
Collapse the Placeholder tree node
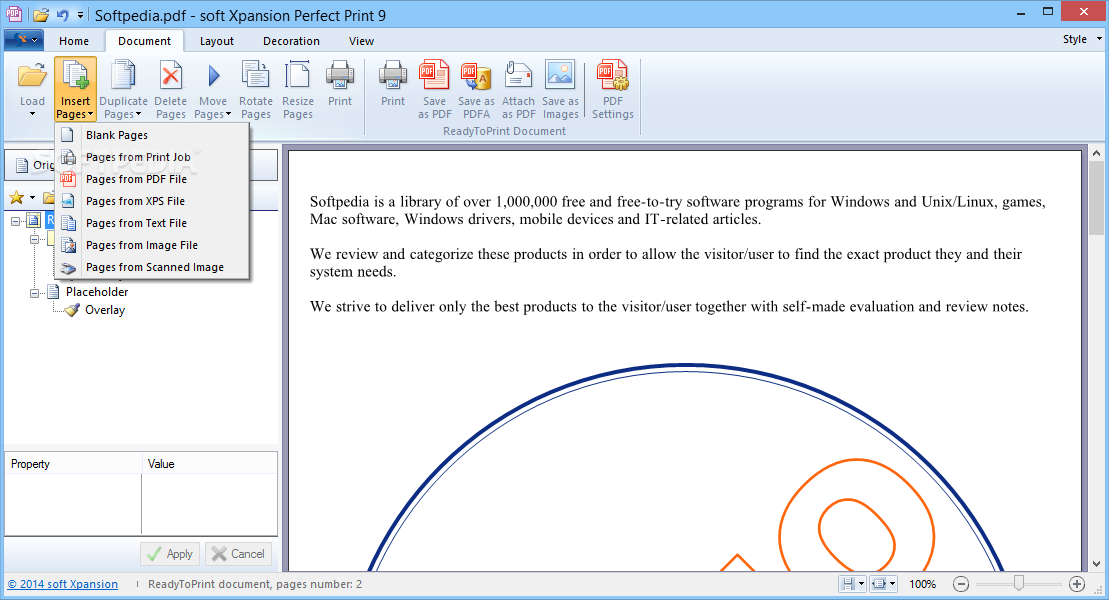click(x=34, y=292)
